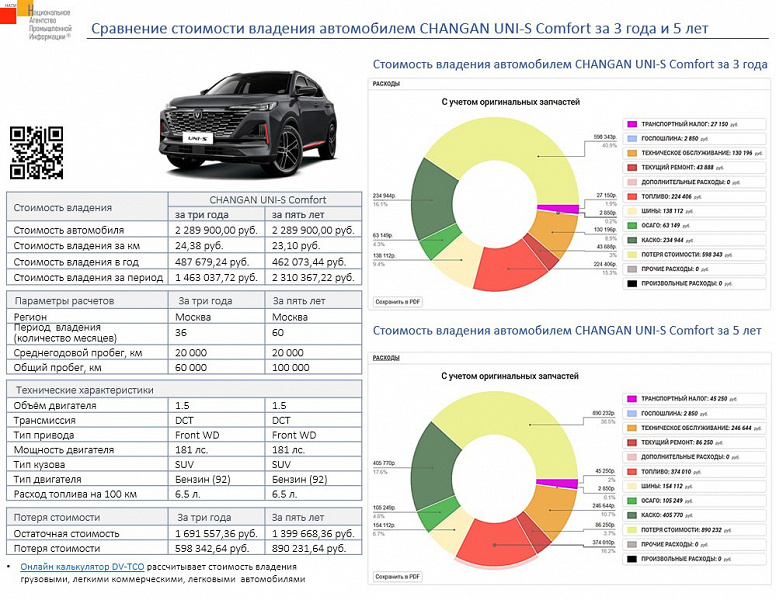
Task: Click the cream Шины 154 112 swatch
Action: pos(632,486)
